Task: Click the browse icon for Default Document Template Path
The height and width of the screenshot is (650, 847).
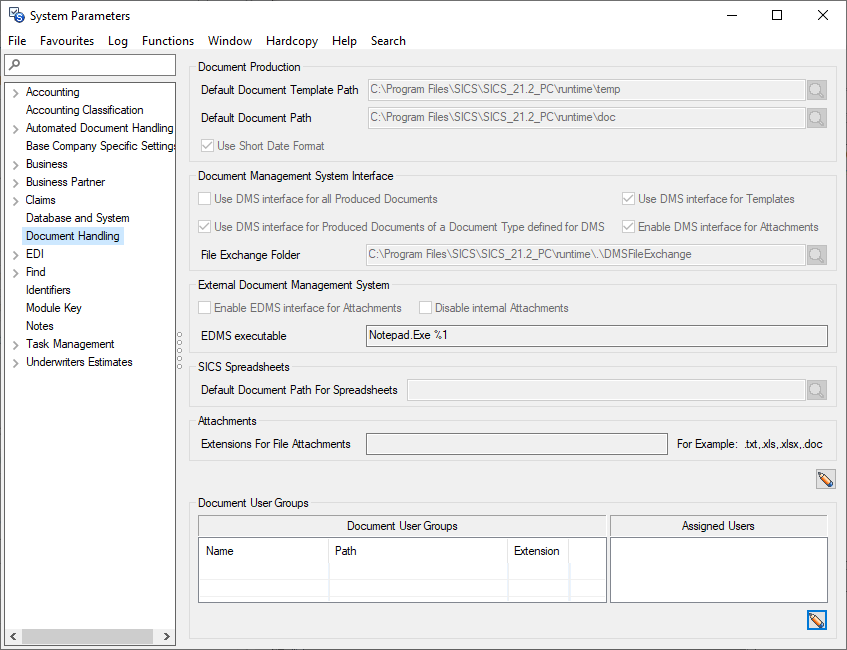Action: [817, 90]
